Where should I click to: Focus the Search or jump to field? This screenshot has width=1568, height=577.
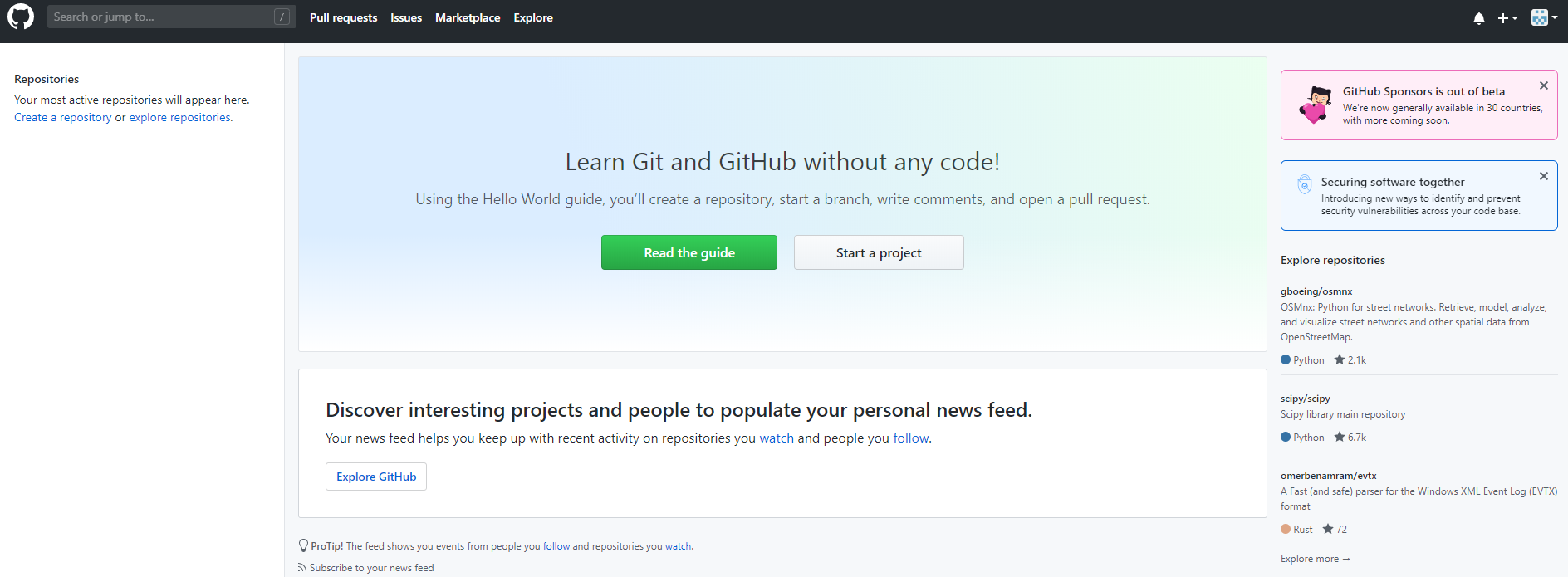coord(171,17)
